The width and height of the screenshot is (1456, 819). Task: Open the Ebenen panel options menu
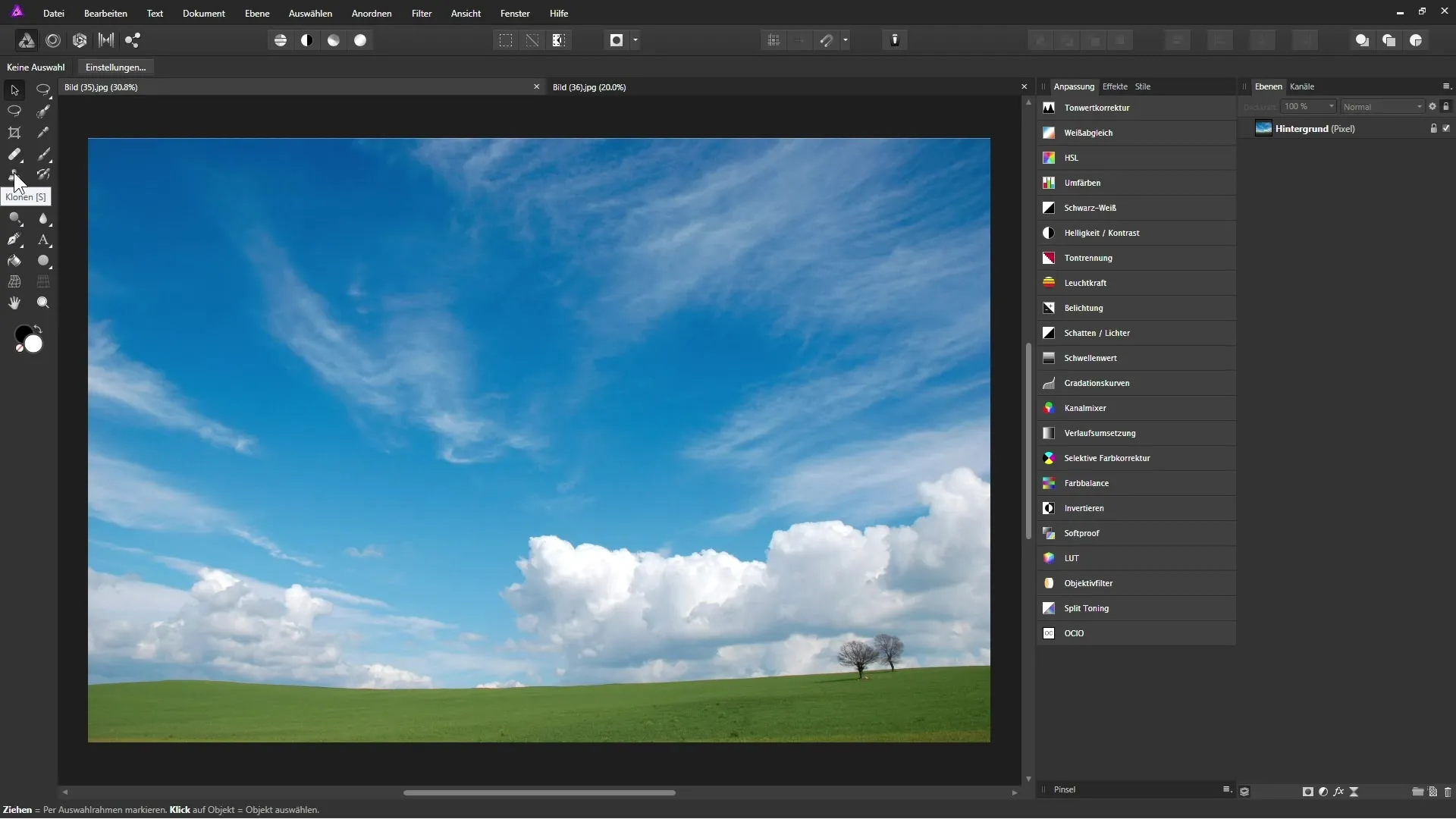pos(1446,86)
